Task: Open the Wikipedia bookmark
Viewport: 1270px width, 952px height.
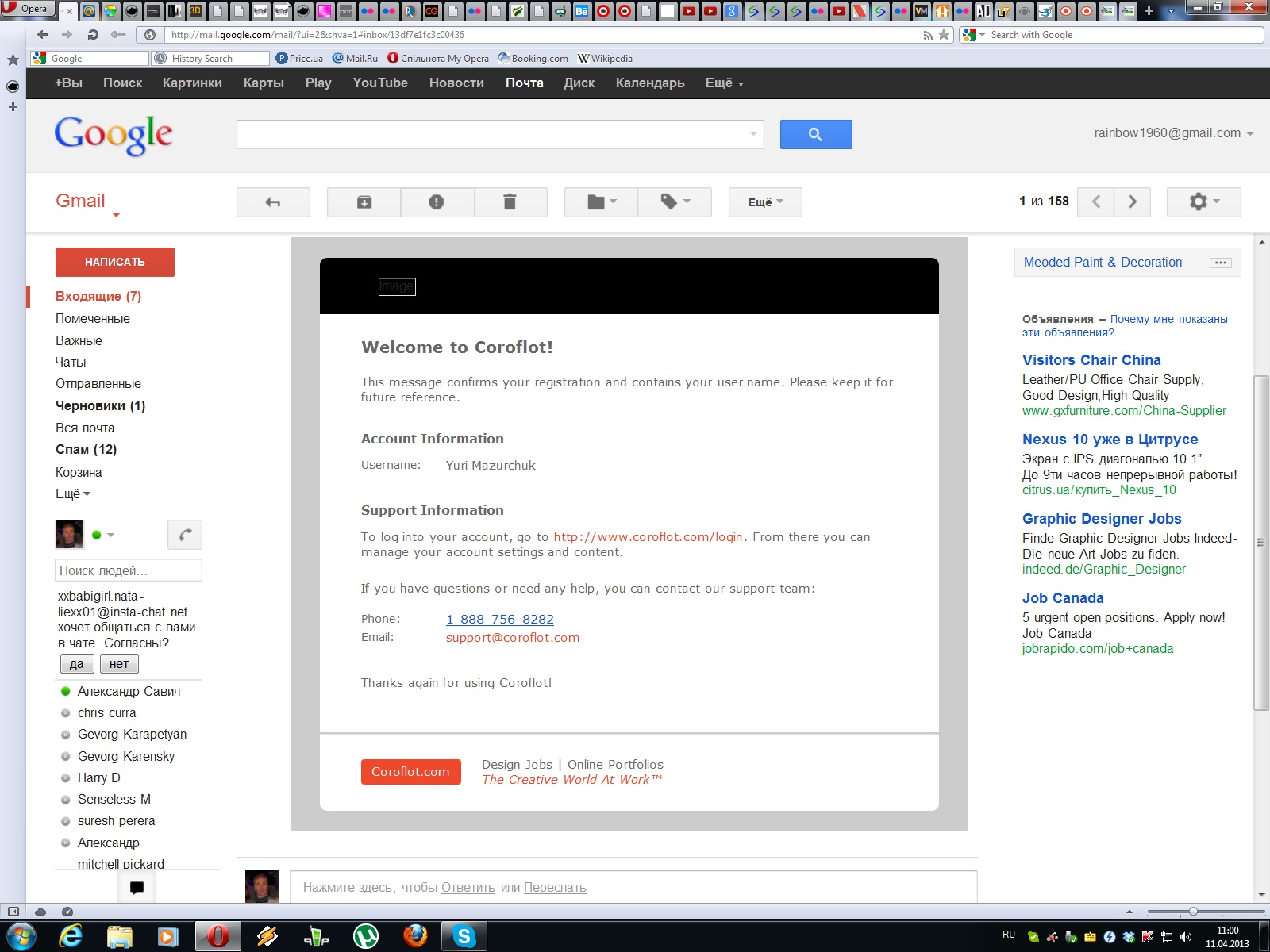Action: [x=605, y=59]
